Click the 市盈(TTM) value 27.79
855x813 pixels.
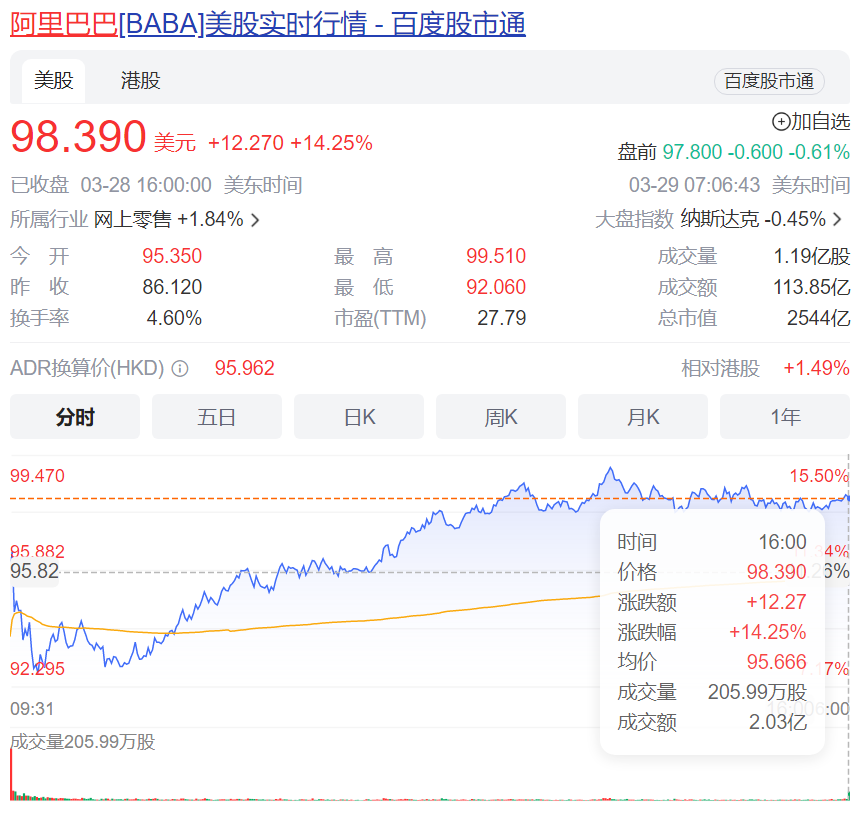(502, 318)
